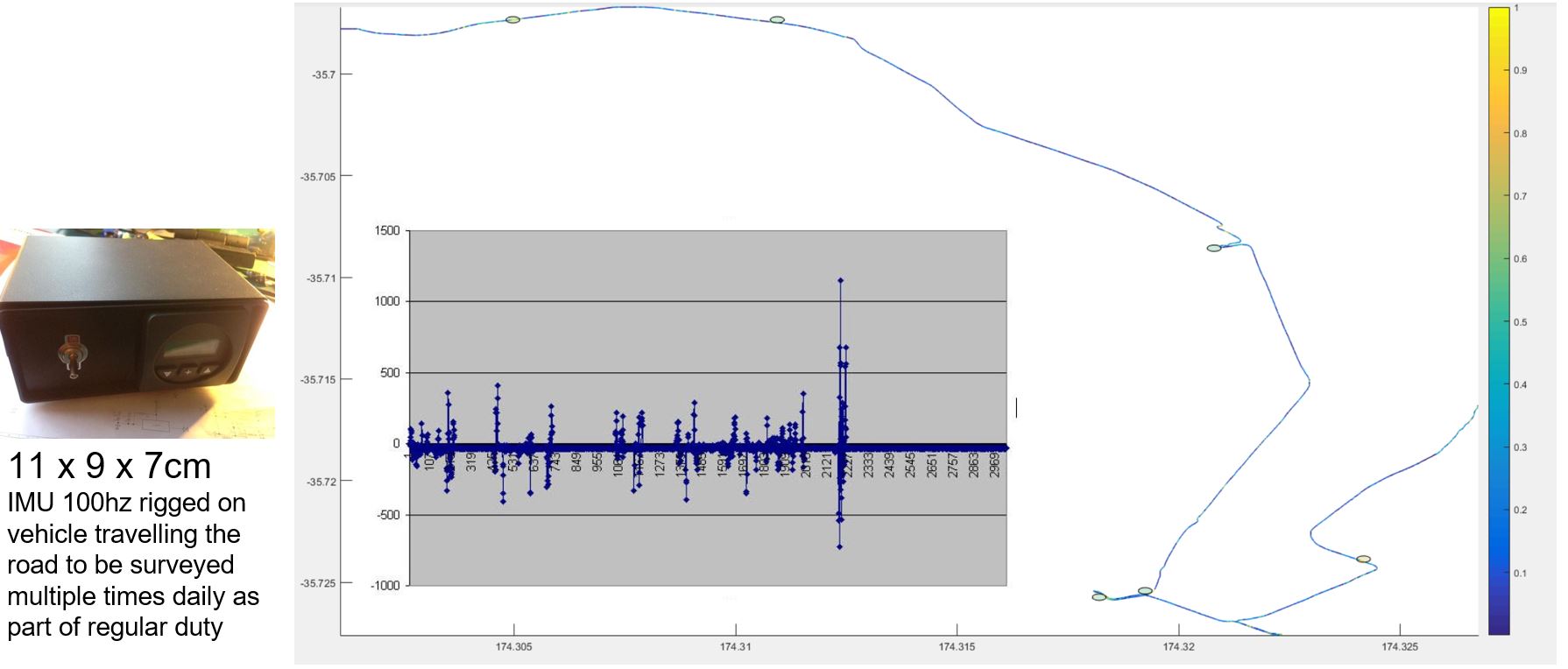Select the 1500 label on inset y-axis
This screenshot has height=669, width=1568.
pyautogui.click(x=386, y=231)
